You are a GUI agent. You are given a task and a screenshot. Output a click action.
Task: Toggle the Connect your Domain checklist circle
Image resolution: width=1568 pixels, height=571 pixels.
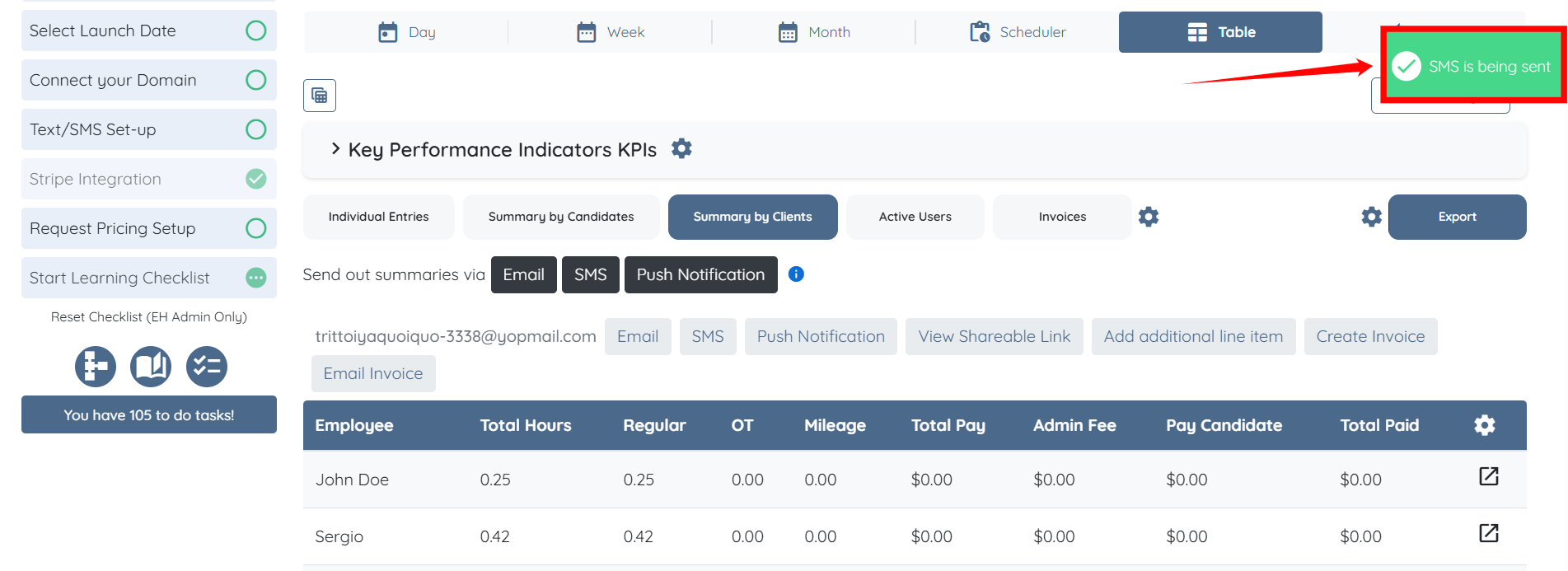[x=256, y=80]
